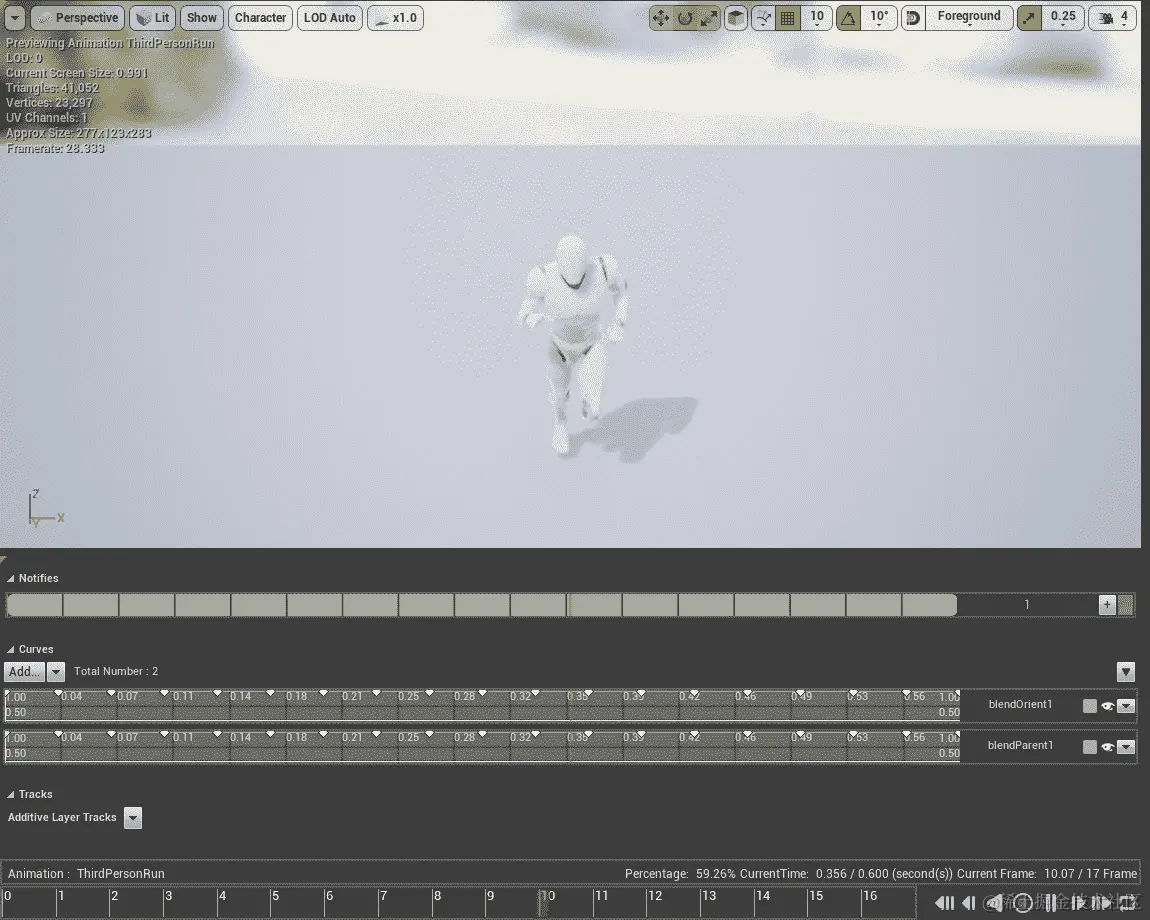Screen dimensions: 1150x920
Task: Click the notify track 1 label
Action: click(1027, 605)
